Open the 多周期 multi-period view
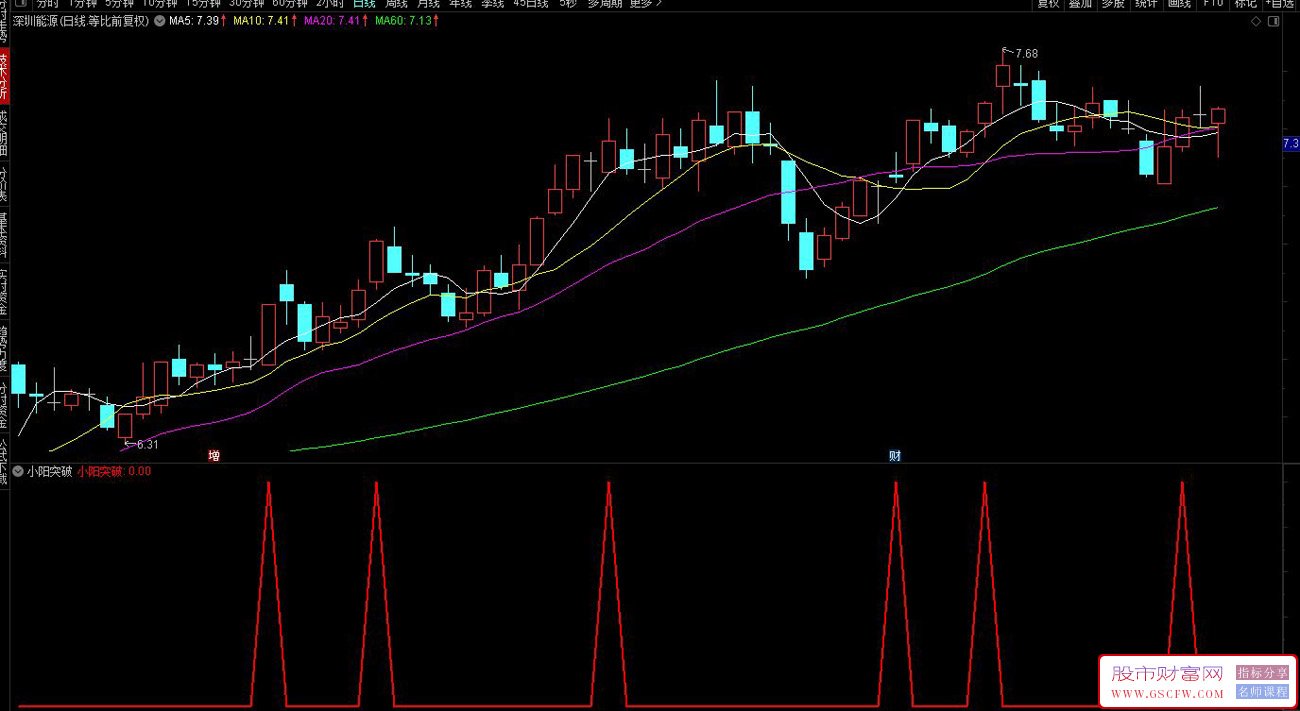This screenshot has width=1300, height=711. (604, 3)
